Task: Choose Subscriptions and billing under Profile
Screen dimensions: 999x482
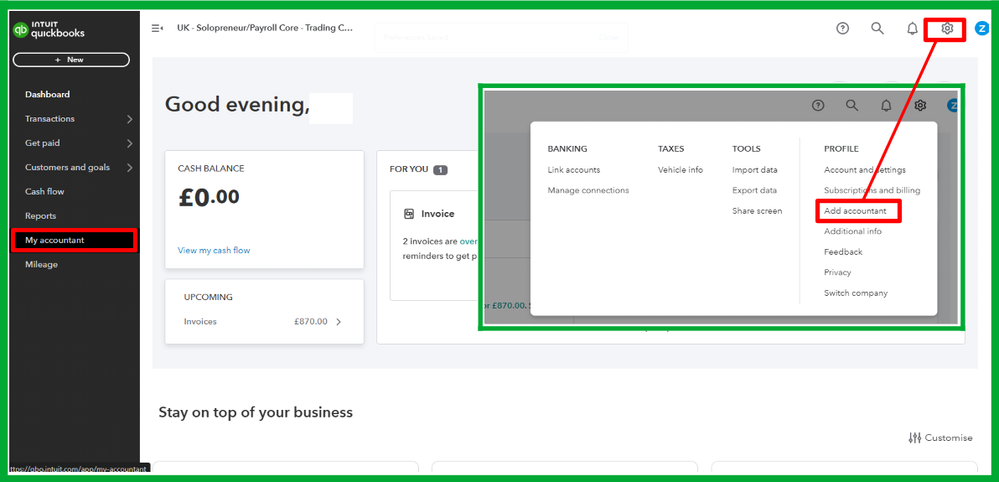Action: coord(872,190)
